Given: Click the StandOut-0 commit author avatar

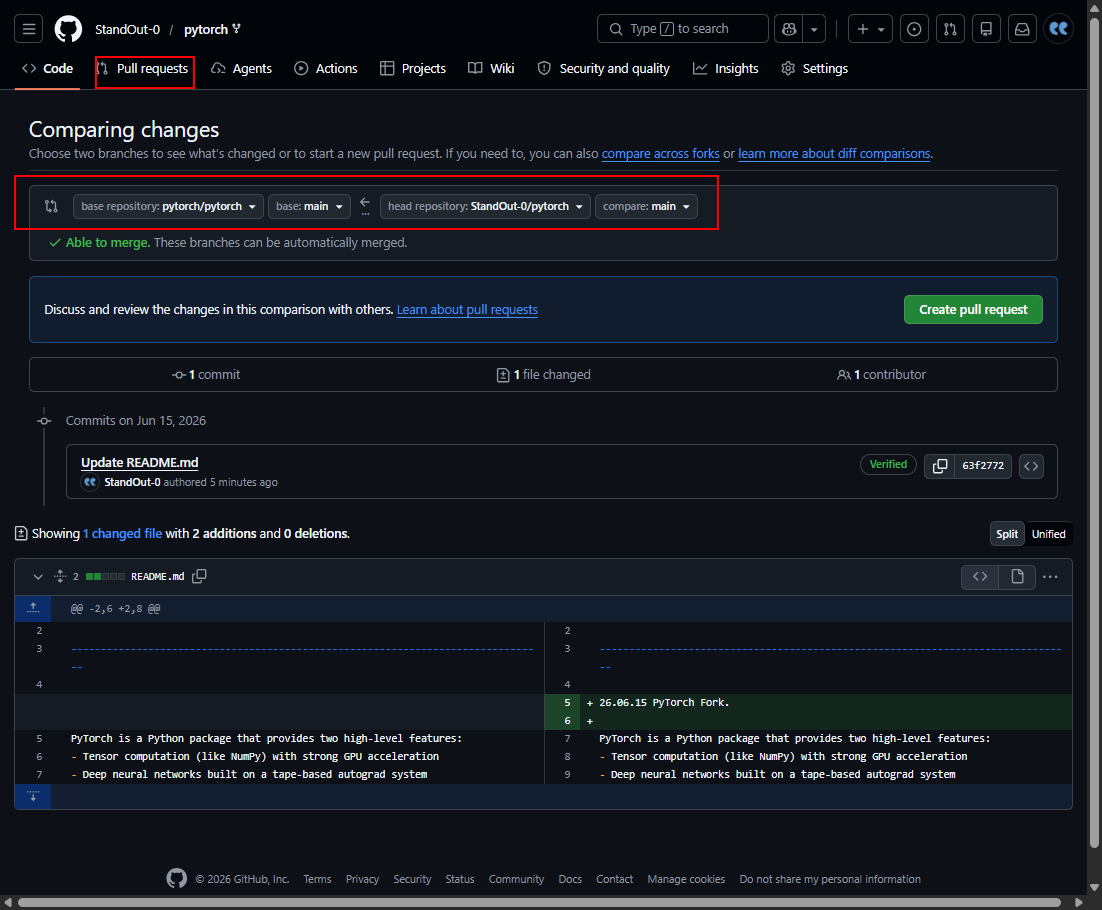Looking at the screenshot, I should point(90,482).
